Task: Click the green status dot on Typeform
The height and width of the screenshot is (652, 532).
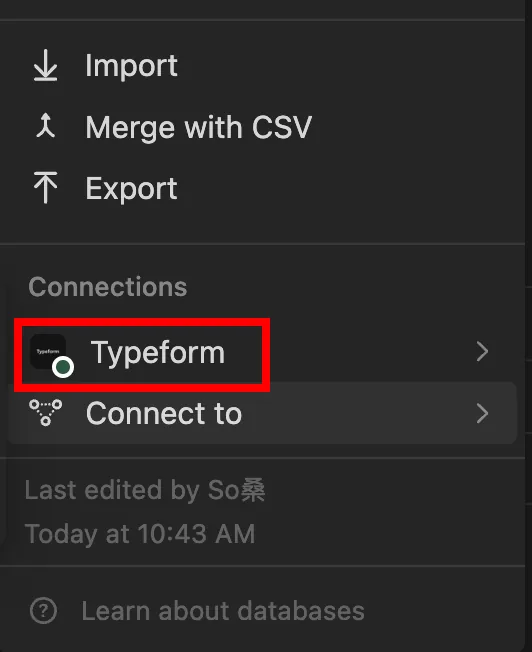Action: (x=63, y=367)
